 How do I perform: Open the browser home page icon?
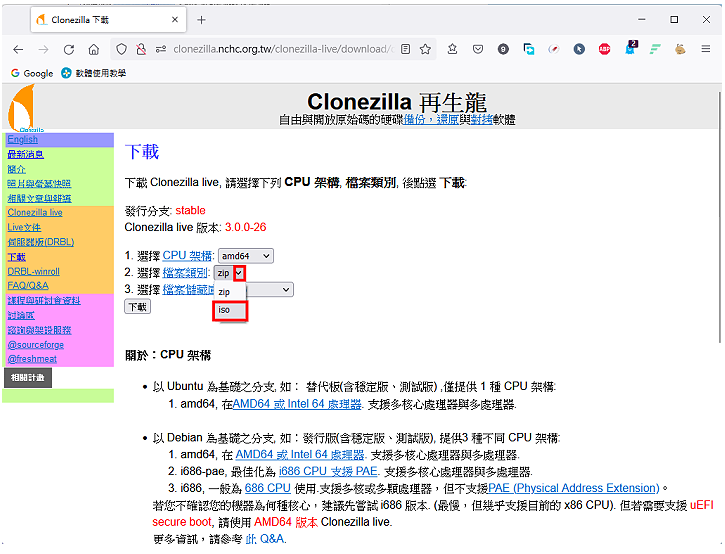pyautogui.click(x=94, y=49)
